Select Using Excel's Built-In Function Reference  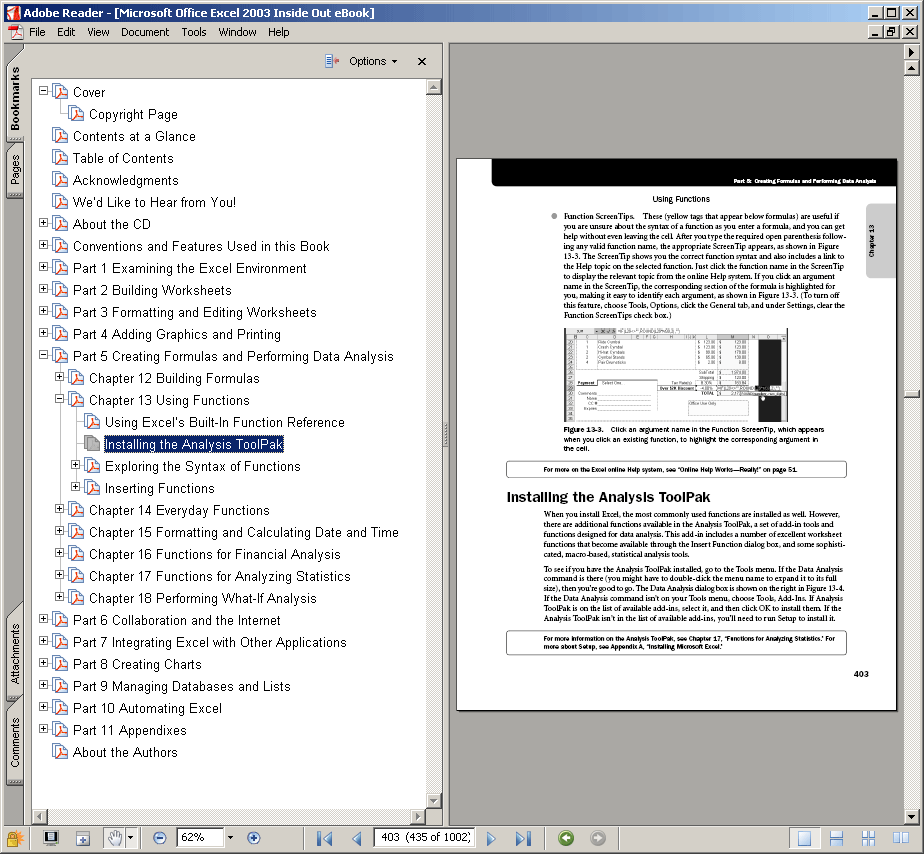click(x=225, y=423)
